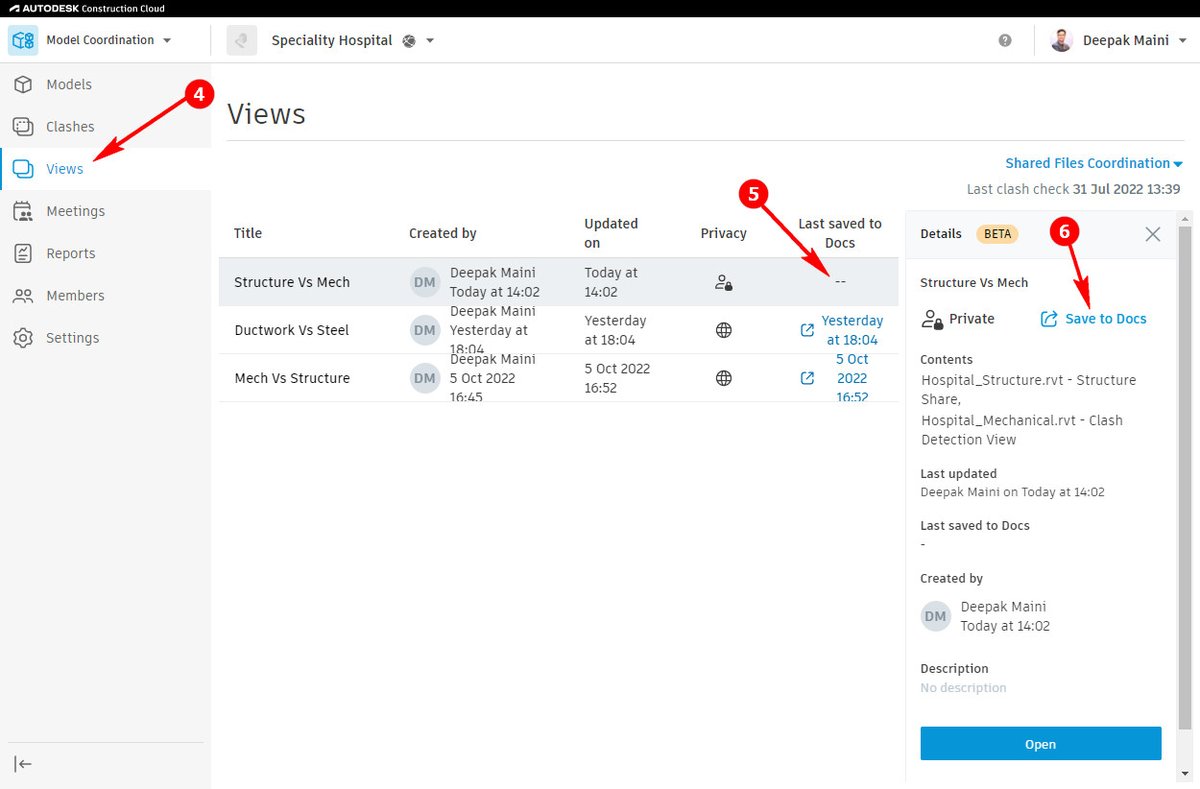Click Today at 14:02 updated cell
The width and height of the screenshot is (1200, 789).
coord(612,282)
